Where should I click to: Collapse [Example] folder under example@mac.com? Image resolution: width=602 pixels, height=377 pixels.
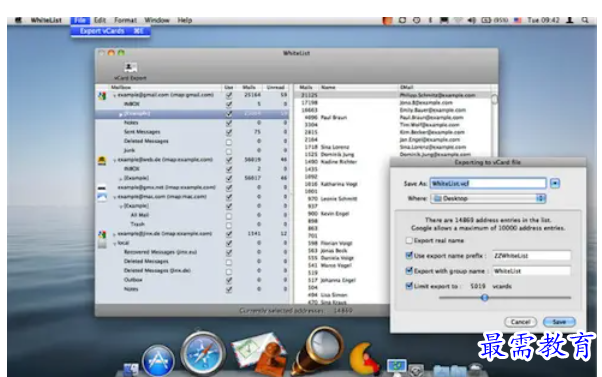click(121, 207)
